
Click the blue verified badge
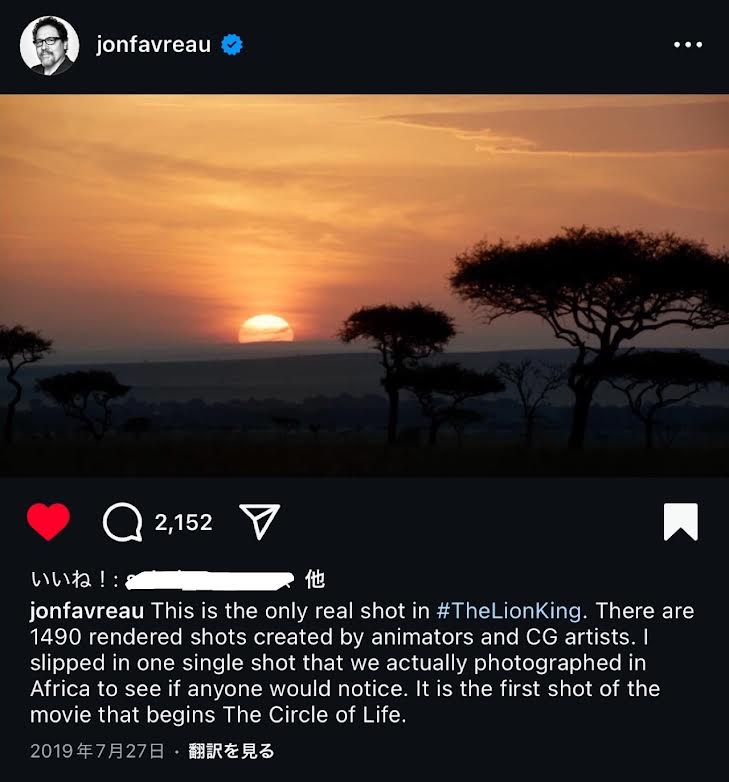(x=232, y=45)
